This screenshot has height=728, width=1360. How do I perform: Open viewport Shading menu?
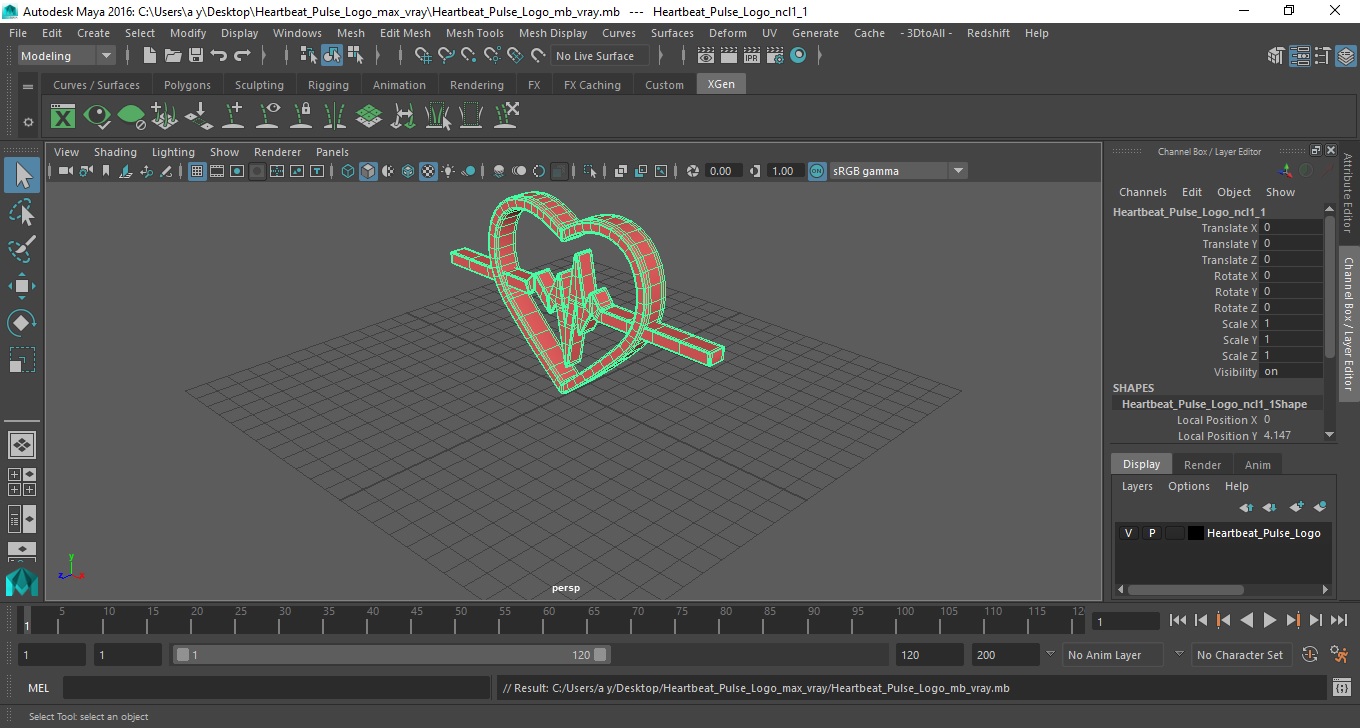(115, 152)
